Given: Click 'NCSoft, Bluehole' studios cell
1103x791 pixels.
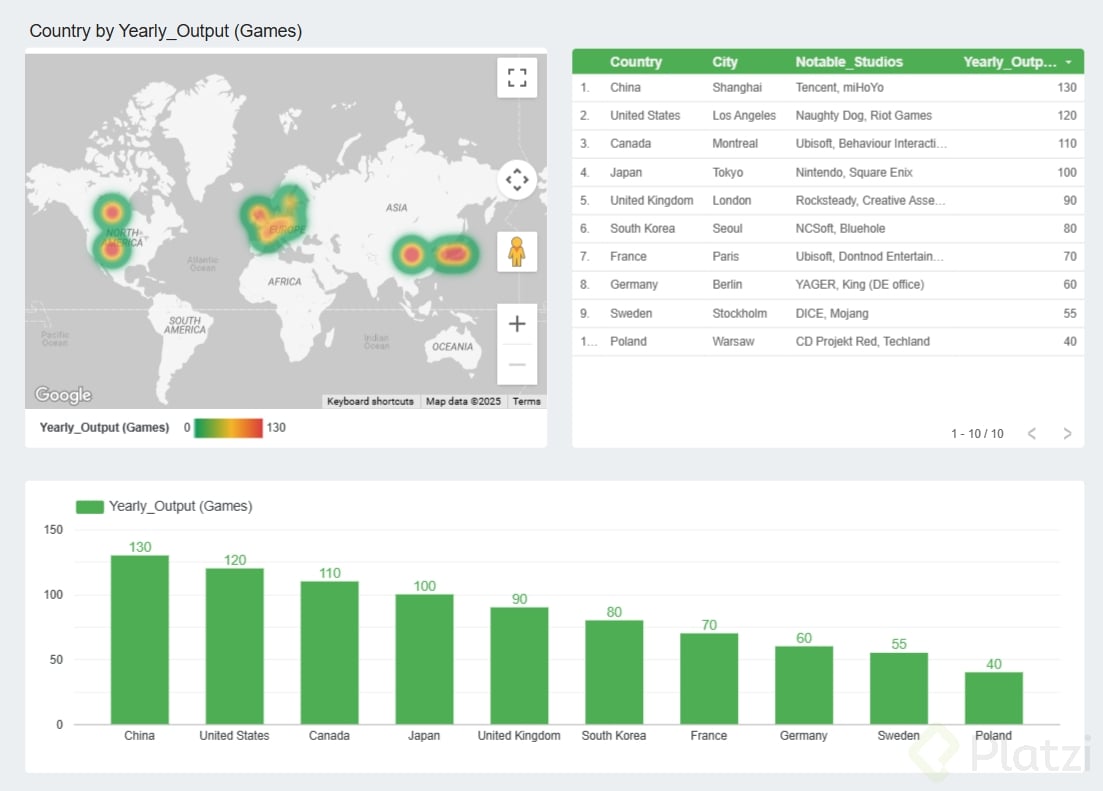Looking at the screenshot, I should [841, 229].
